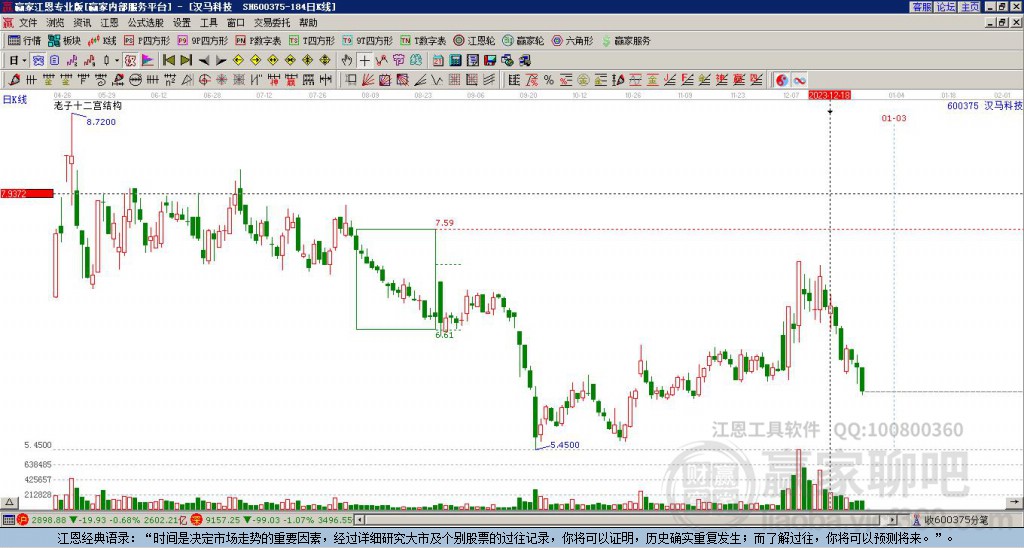Click the 论坛 forum link
This screenshot has height=548, width=1024.
(945, 7)
